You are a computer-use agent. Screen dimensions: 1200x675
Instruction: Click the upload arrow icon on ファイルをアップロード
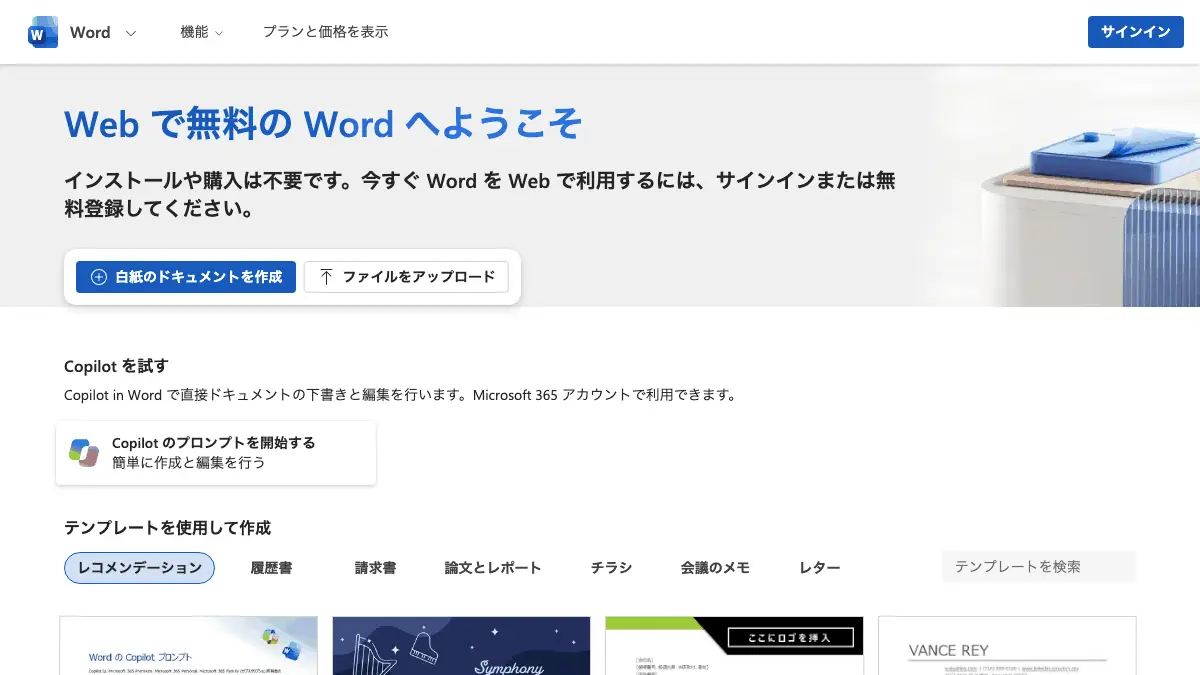(x=326, y=277)
